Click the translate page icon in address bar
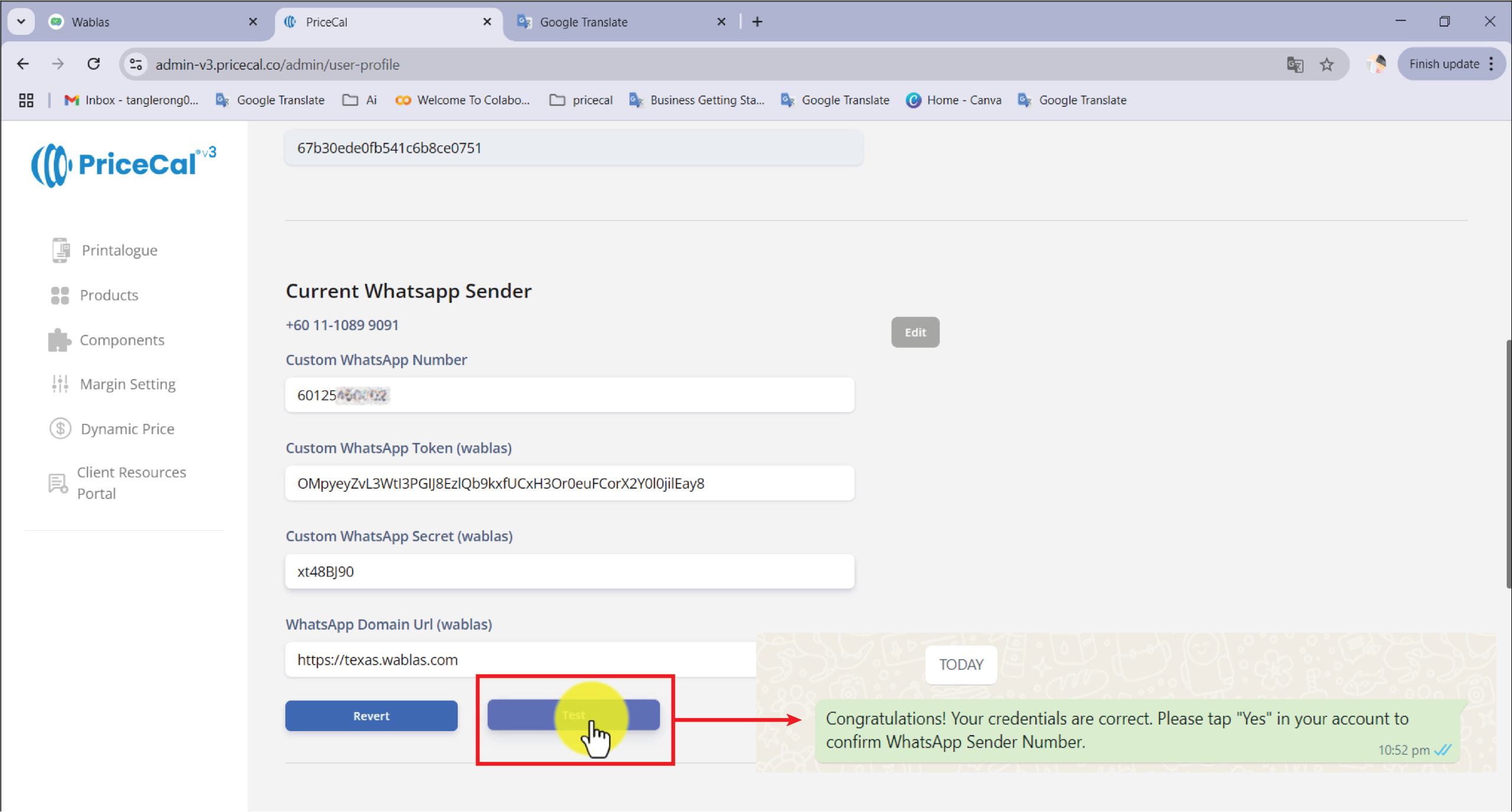 (1295, 64)
